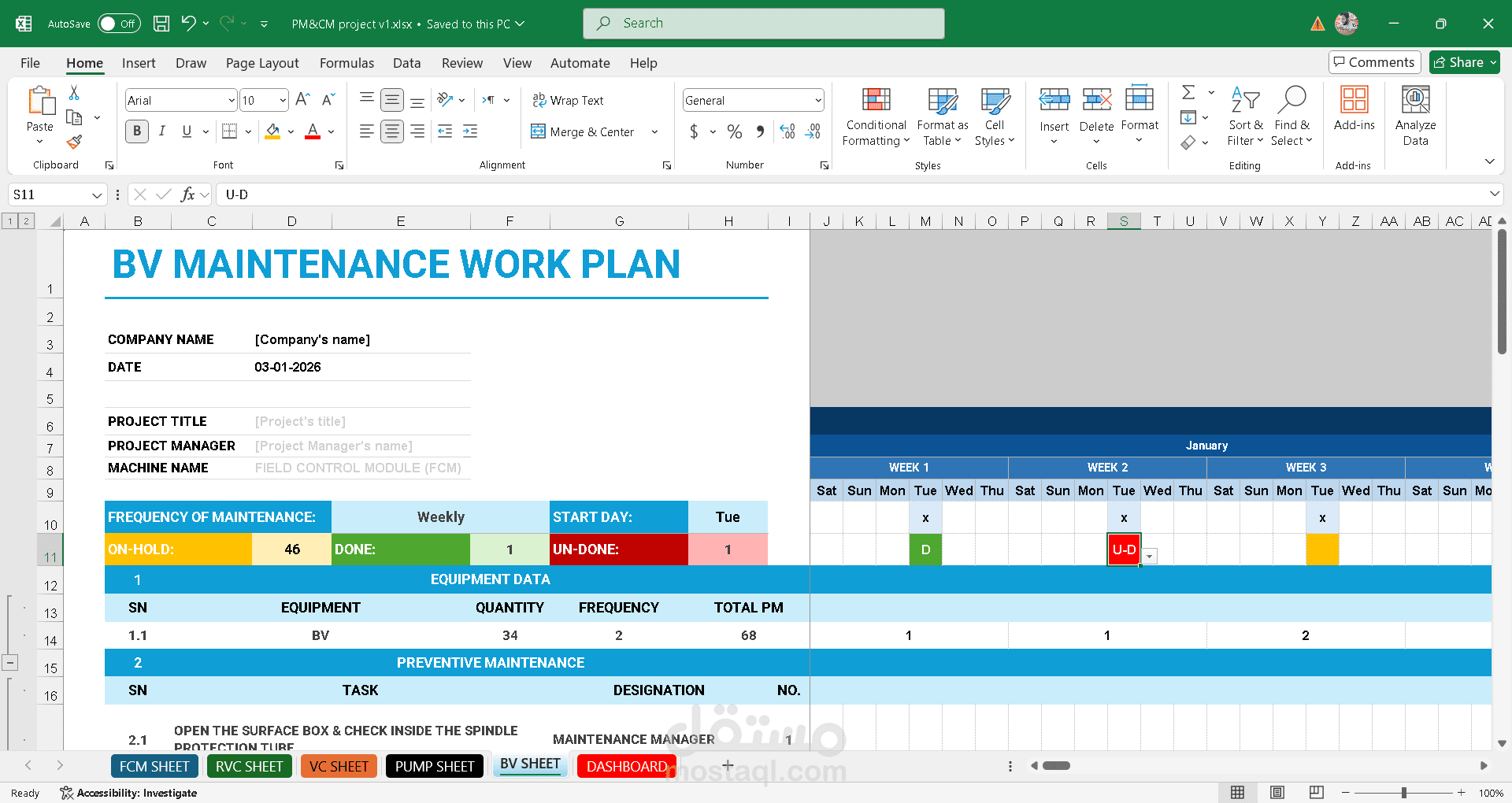Apply Conditional Formatting from Styles group
Viewport: 1512px width, 803px height.
point(876,117)
